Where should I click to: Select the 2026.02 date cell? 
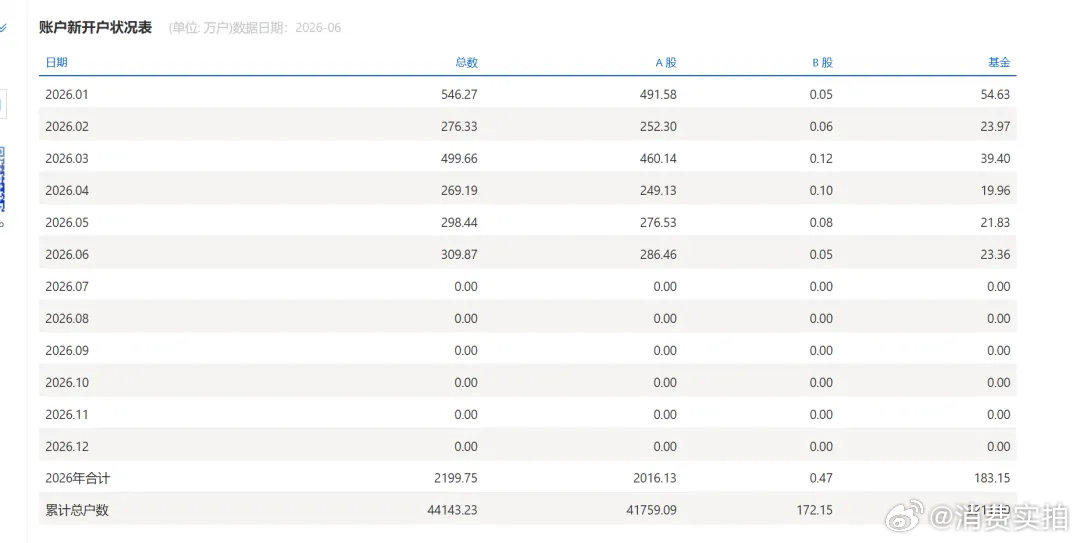tap(67, 126)
